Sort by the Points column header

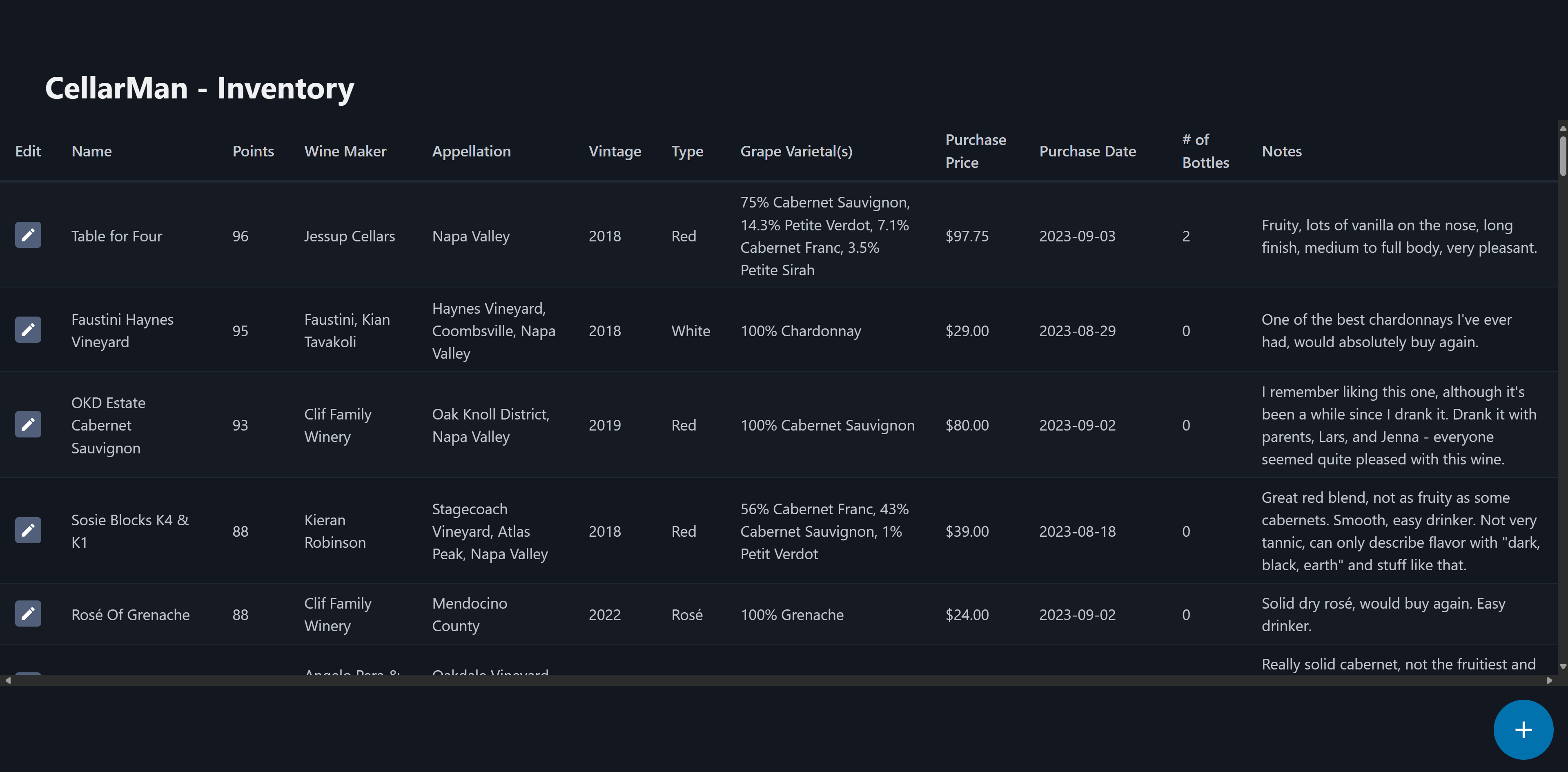pyautogui.click(x=253, y=151)
